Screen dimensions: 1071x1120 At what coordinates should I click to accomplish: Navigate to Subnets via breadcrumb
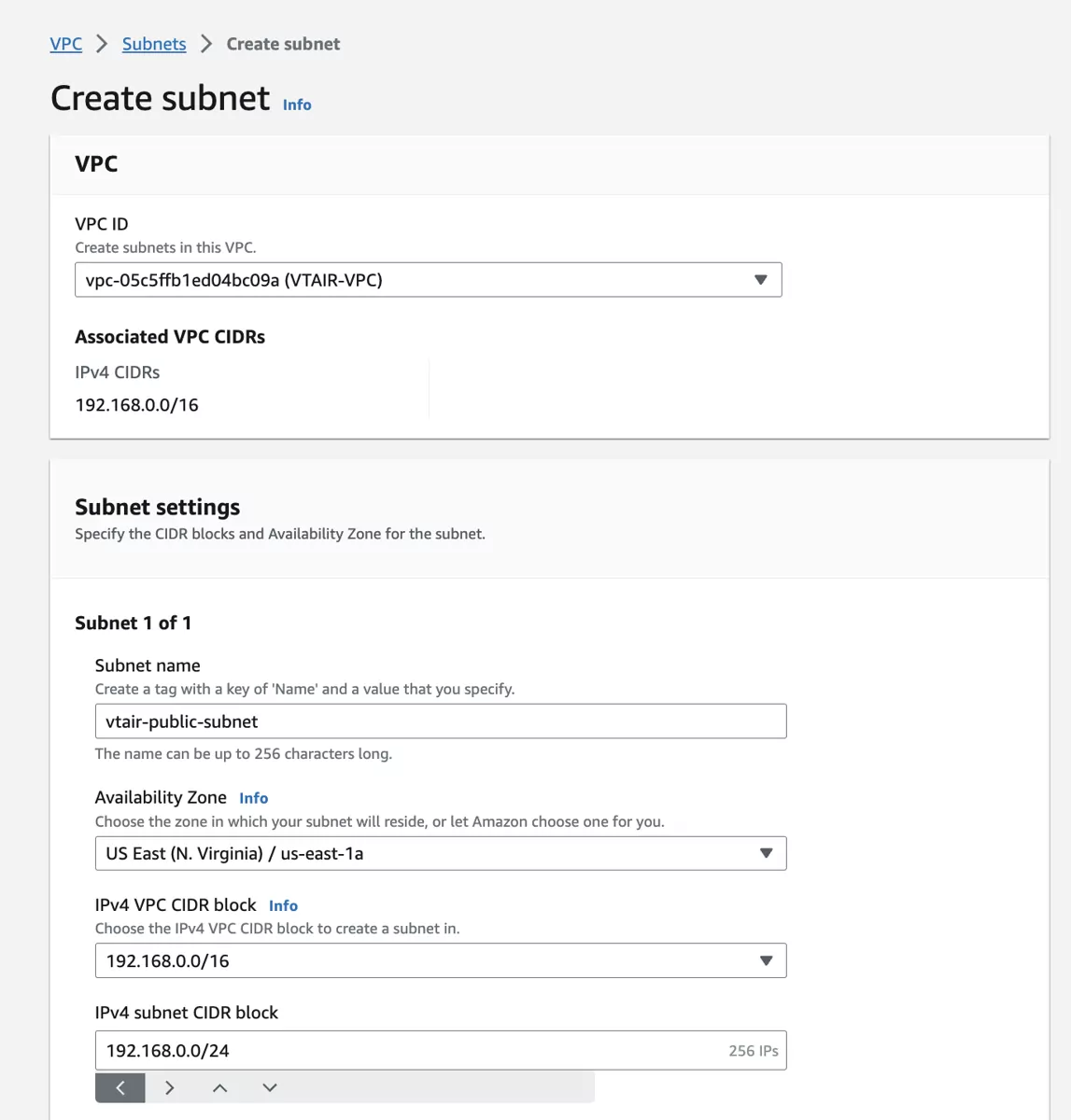pyautogui.click(x=153, y=44)
